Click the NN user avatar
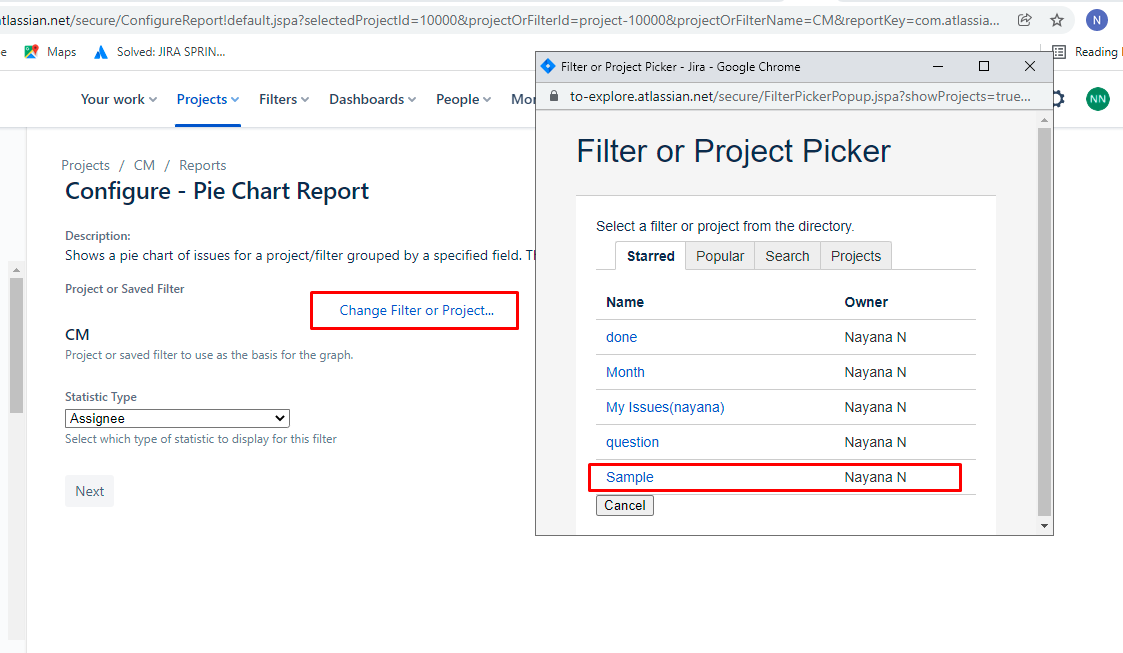The image size is (1123, 653). [x=1097, y=99]
